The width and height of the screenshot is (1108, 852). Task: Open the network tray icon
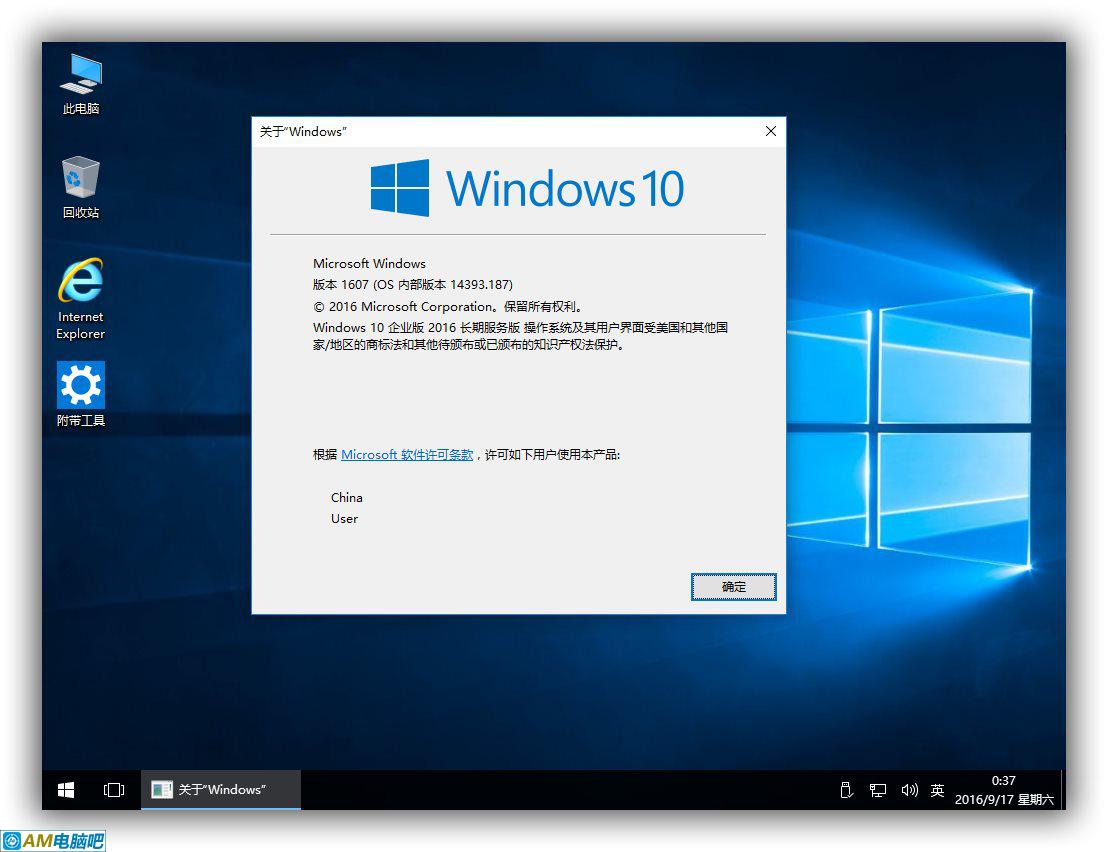click(x=878, y=790)
